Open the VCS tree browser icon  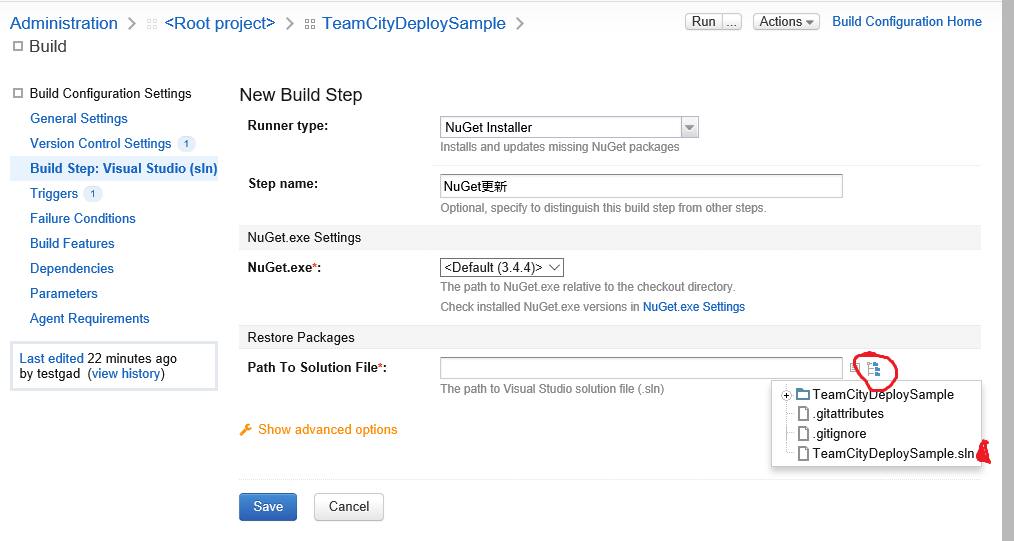click(x=874, y=369)
